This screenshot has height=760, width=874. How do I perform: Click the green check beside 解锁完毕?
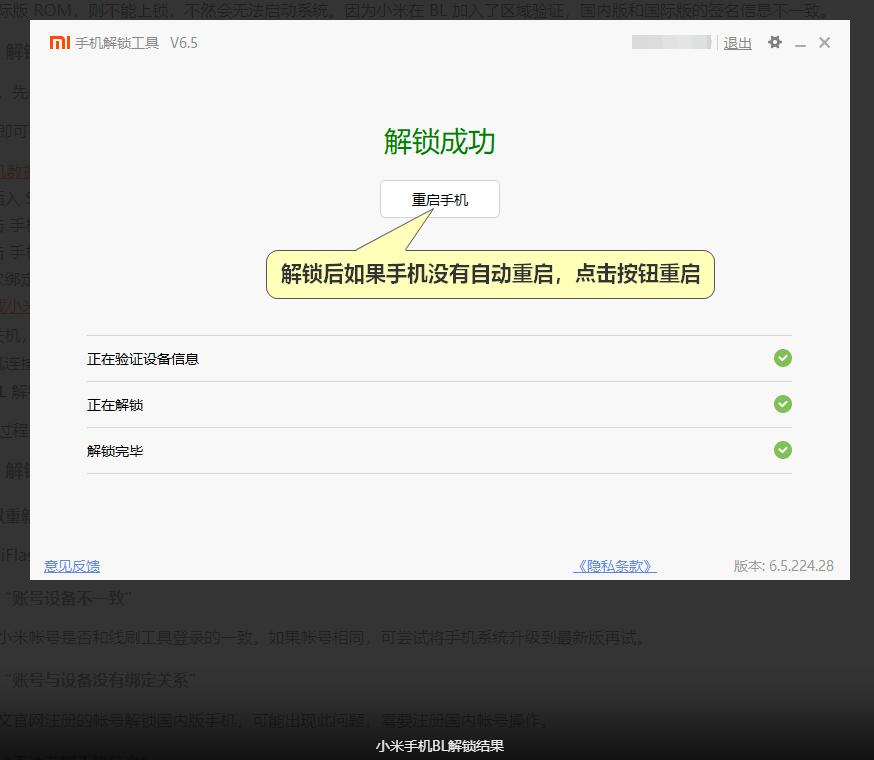[x=783, y=450]
